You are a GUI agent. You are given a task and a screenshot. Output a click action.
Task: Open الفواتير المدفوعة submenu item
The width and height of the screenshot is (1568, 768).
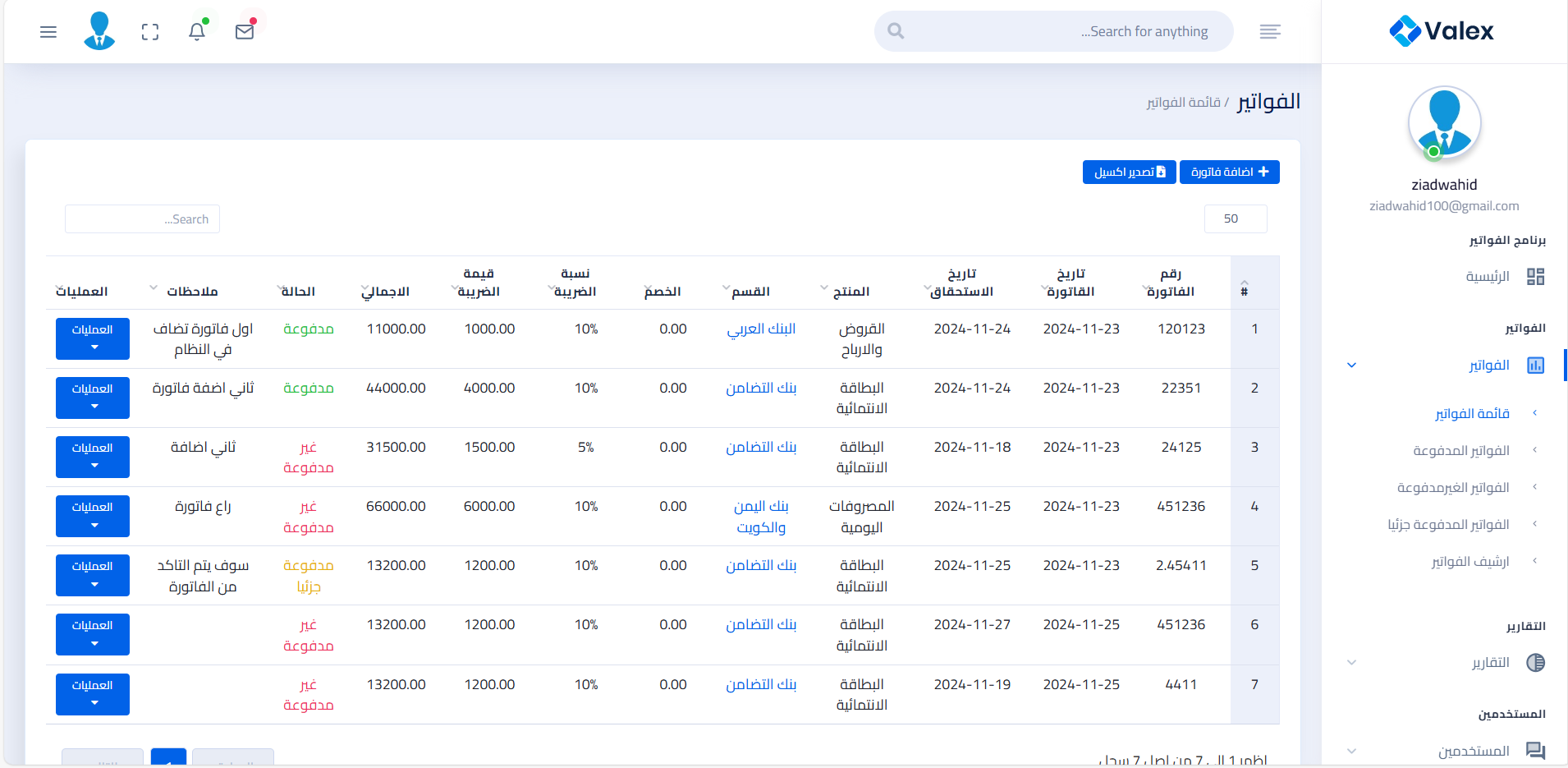coord(1461,450)
